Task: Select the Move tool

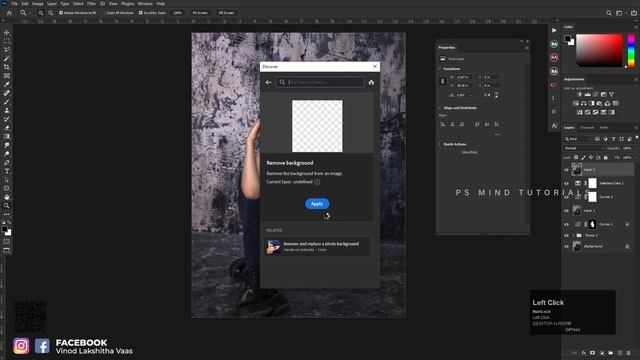Action: (7, 32)
